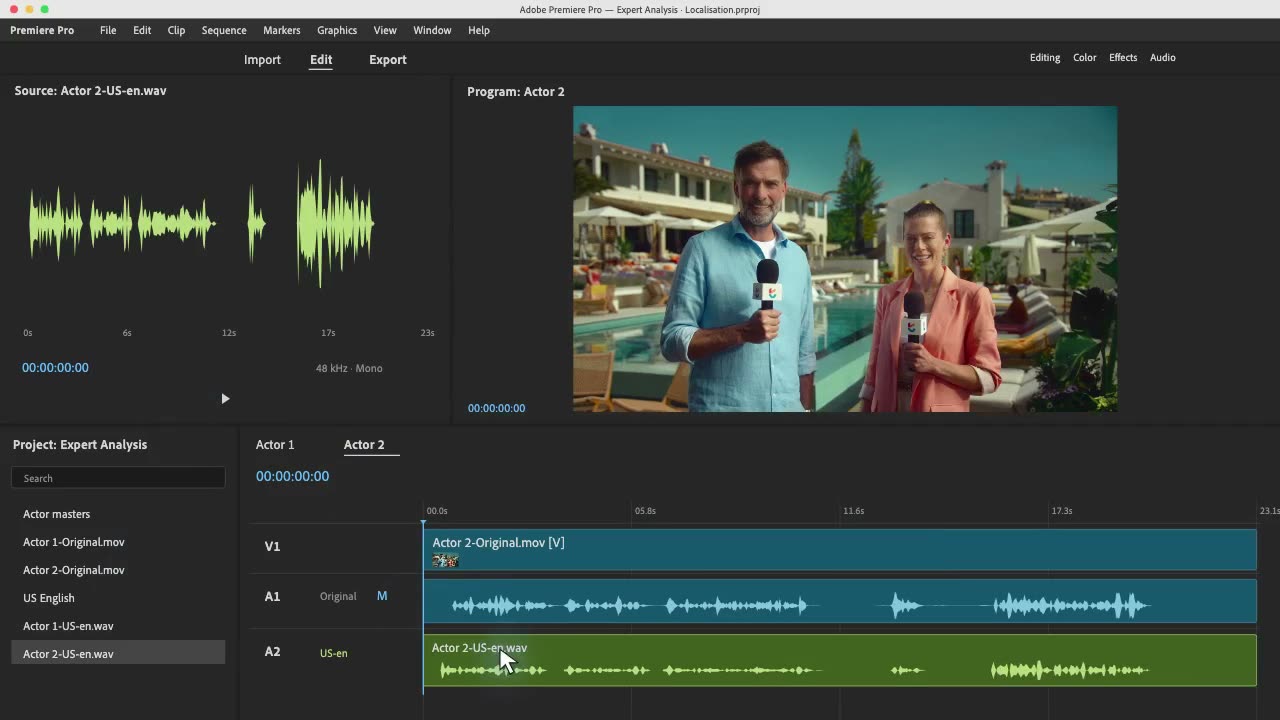The image size is (1280, 720).
Task: Click the timeline timecode 00:00:00:00
Action: [x=292, y=476]
